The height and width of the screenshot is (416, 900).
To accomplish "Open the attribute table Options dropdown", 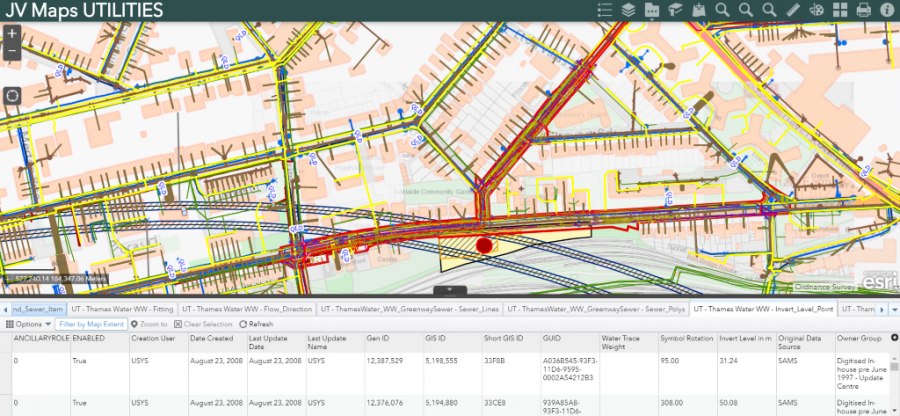I will (x=27, y=324).
